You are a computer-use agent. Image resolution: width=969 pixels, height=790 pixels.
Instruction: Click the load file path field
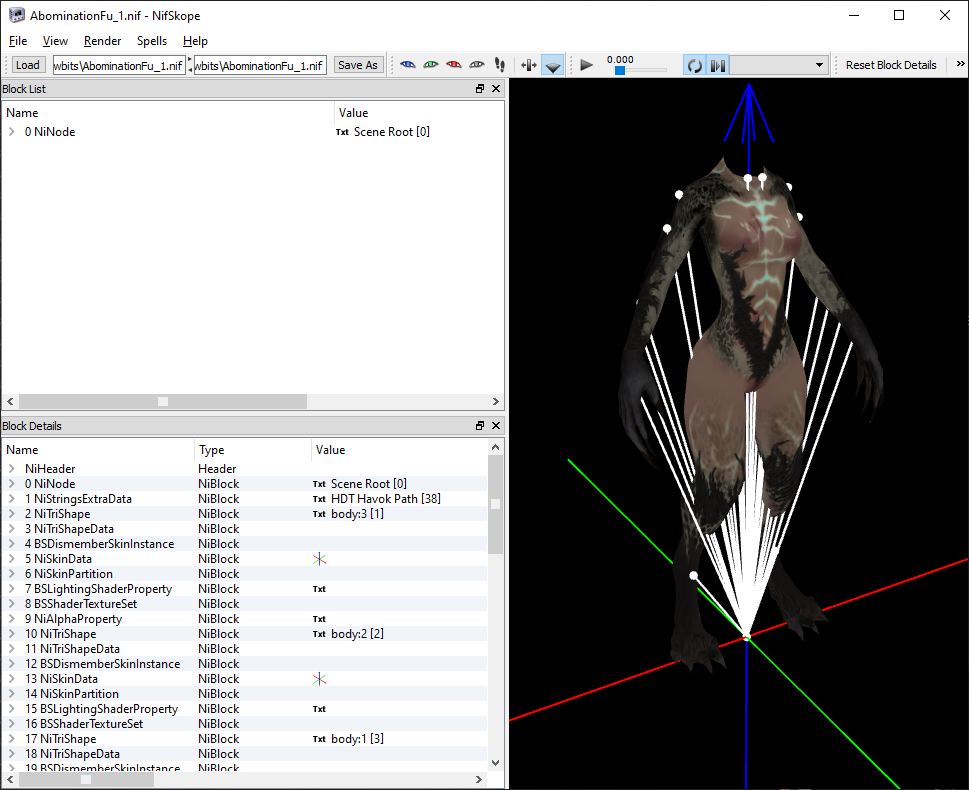point(119,66)
